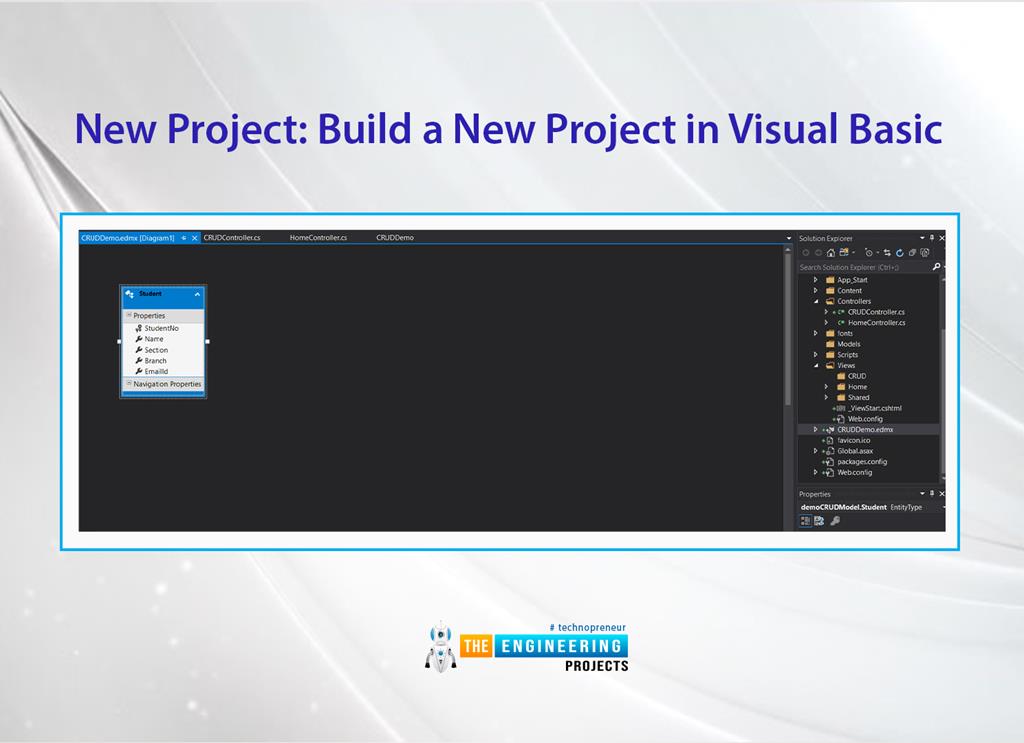Collapse the Controllers folder
This screenshot has width=1024, height=743.
point(816,301)
